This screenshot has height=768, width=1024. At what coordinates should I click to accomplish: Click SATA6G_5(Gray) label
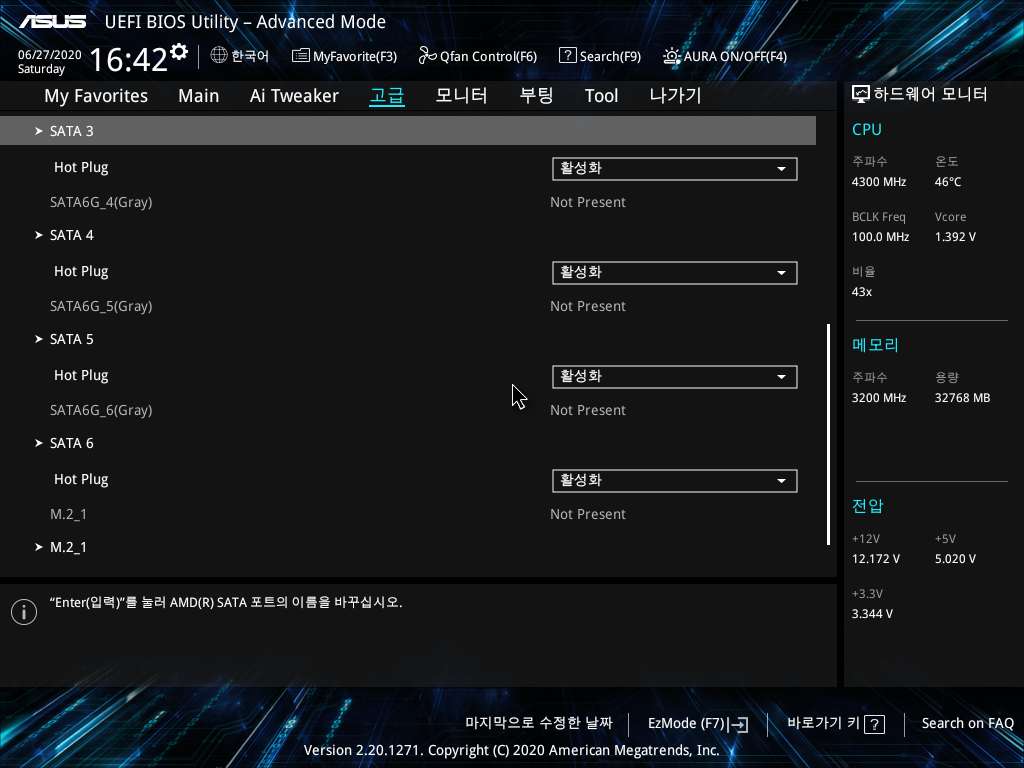[101, 306]
